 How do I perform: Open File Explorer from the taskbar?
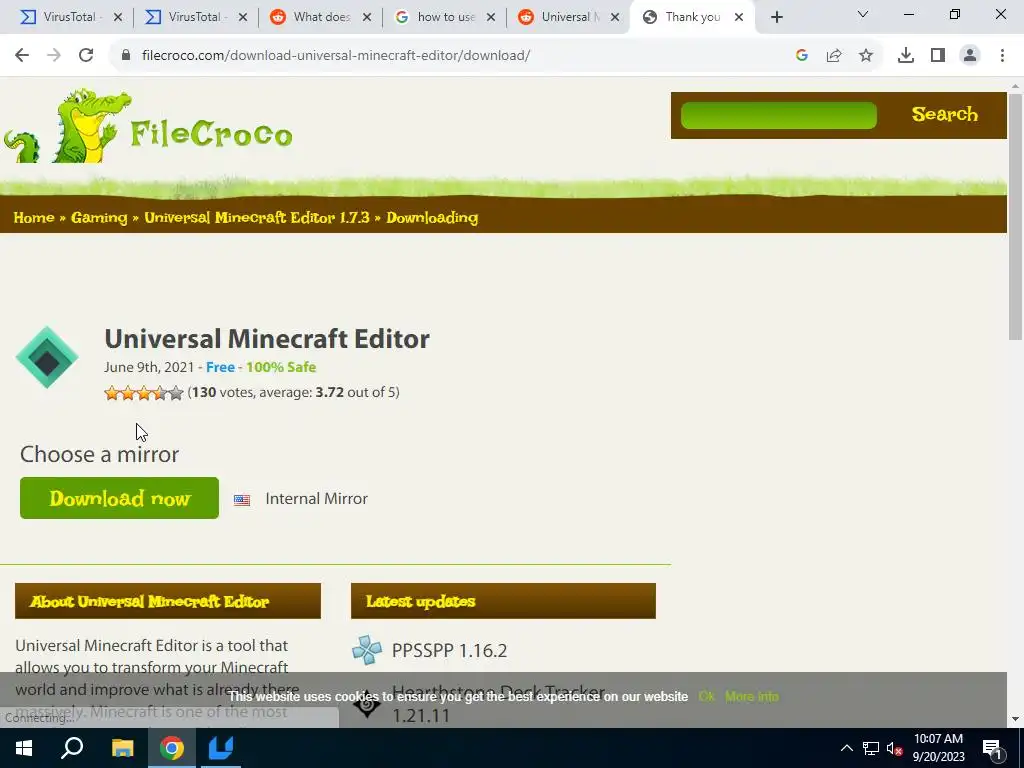coord(122,748)
